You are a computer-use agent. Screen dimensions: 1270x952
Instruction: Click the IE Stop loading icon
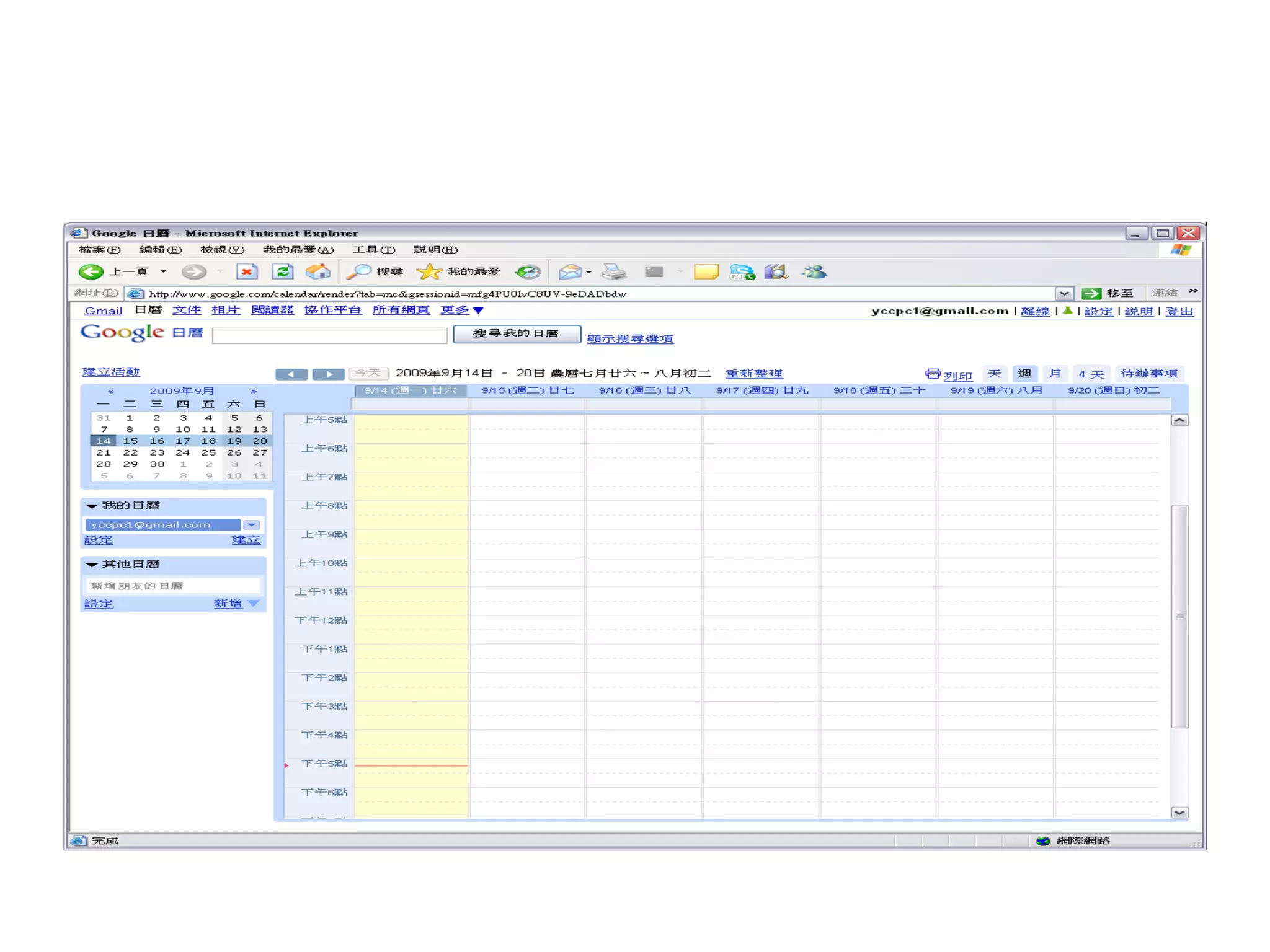point(247,271)
